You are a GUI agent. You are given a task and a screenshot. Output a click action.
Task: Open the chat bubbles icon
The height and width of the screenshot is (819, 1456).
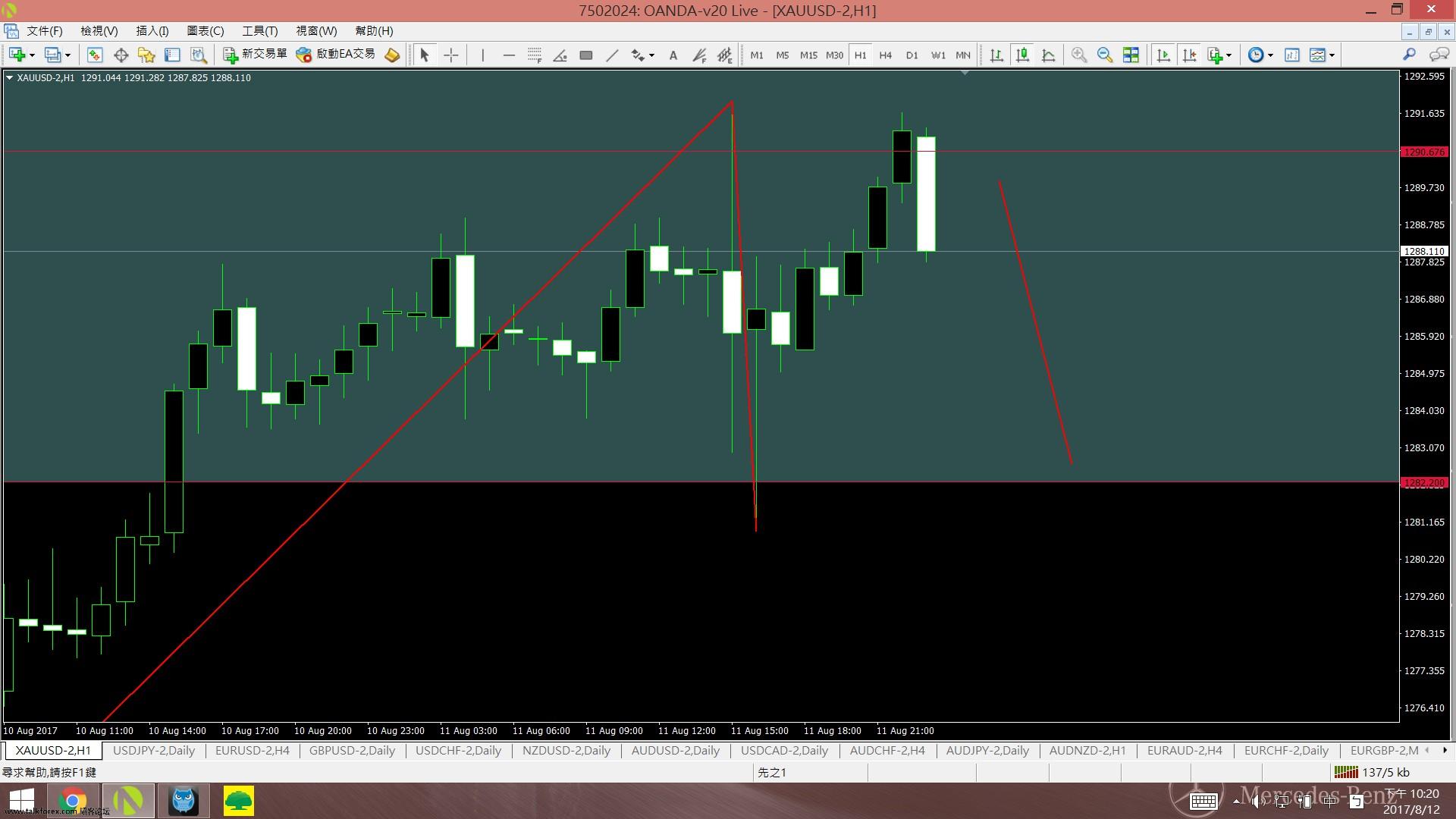pos(1439,55)
